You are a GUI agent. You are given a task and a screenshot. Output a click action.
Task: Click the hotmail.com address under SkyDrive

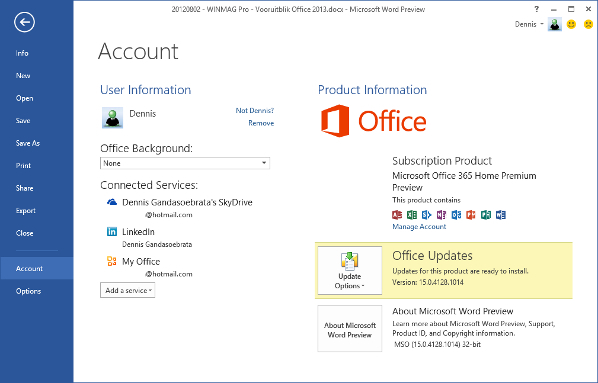click(169, 215)
